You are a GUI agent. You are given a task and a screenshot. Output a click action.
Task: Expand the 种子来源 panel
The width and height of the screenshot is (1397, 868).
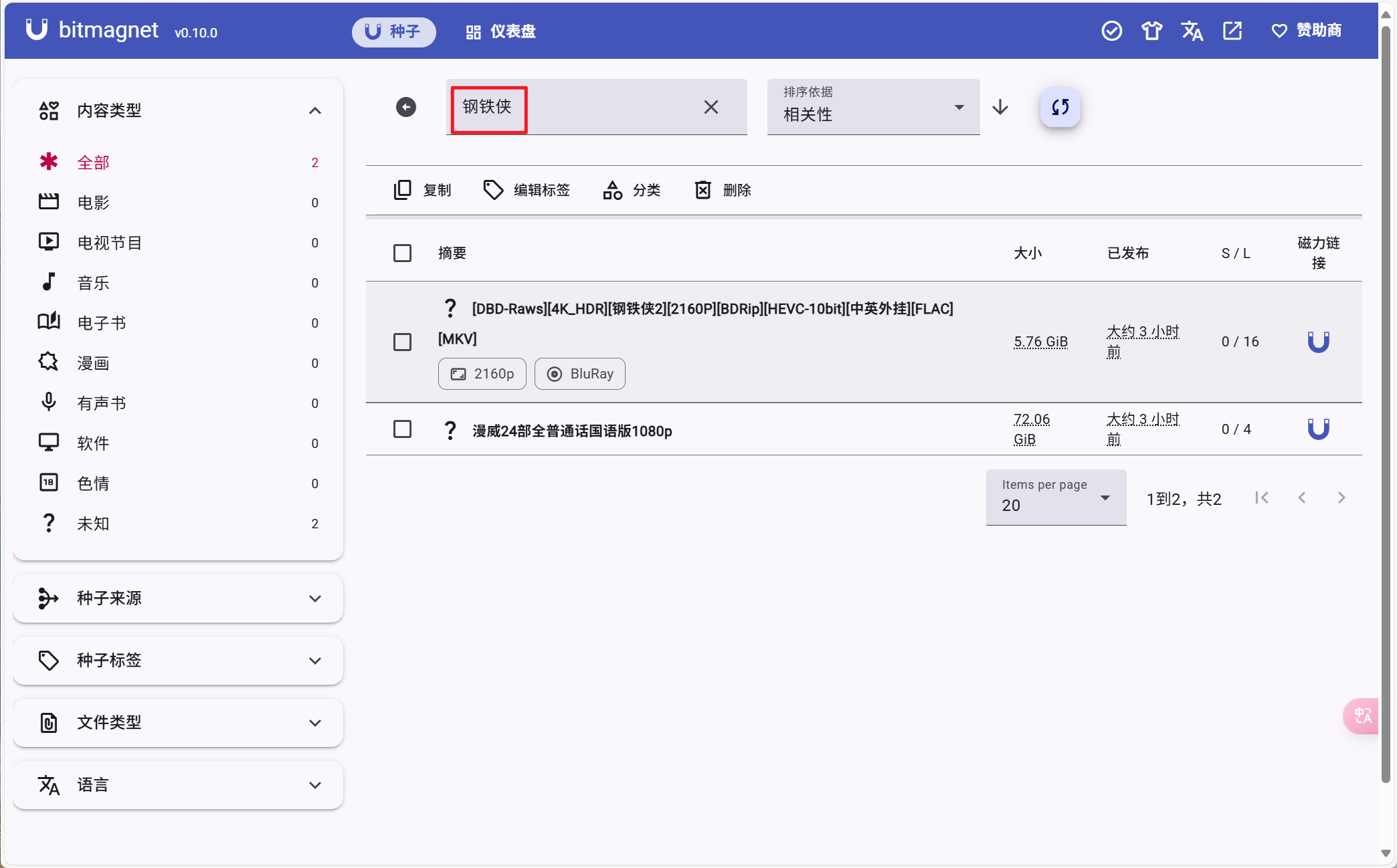click(x=177, y=599)
